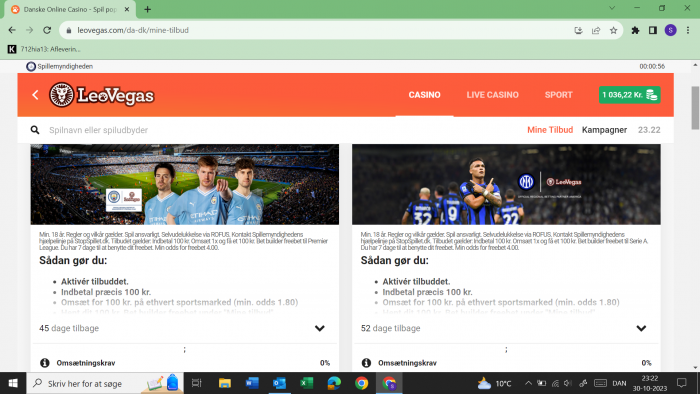The height and width of the screenshot is (394, 700).
Task: Expand the 52 dage tilbage offer
Action: click(x=641, y=328)
